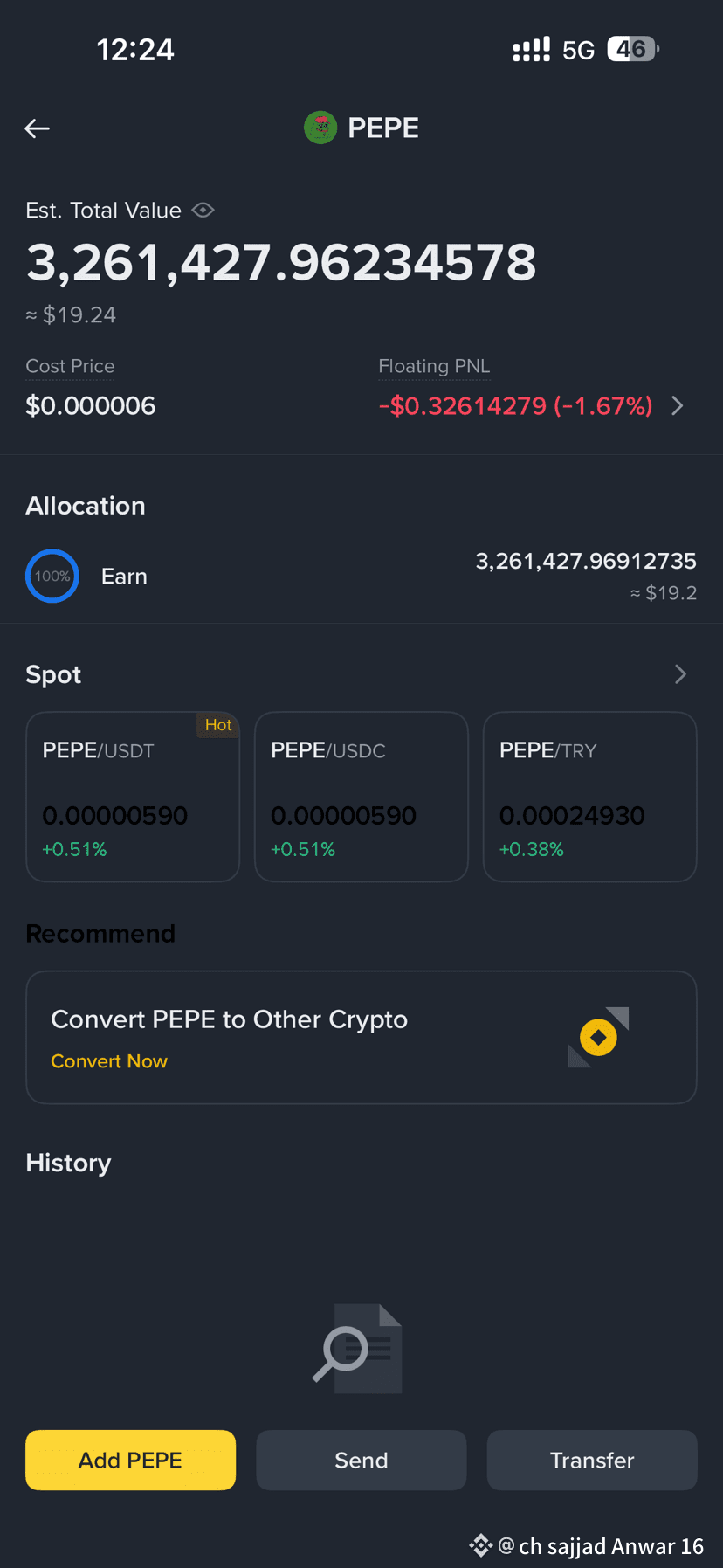Open PEPE/USDT trading pair card
This screenshot has height=1568, width=723.
(133, 797)
